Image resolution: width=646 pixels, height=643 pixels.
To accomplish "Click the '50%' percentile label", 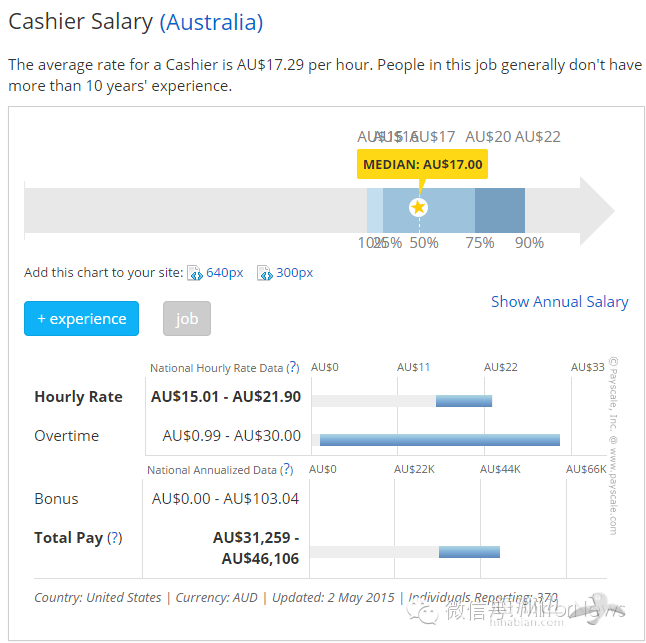I will coord(424,243).
